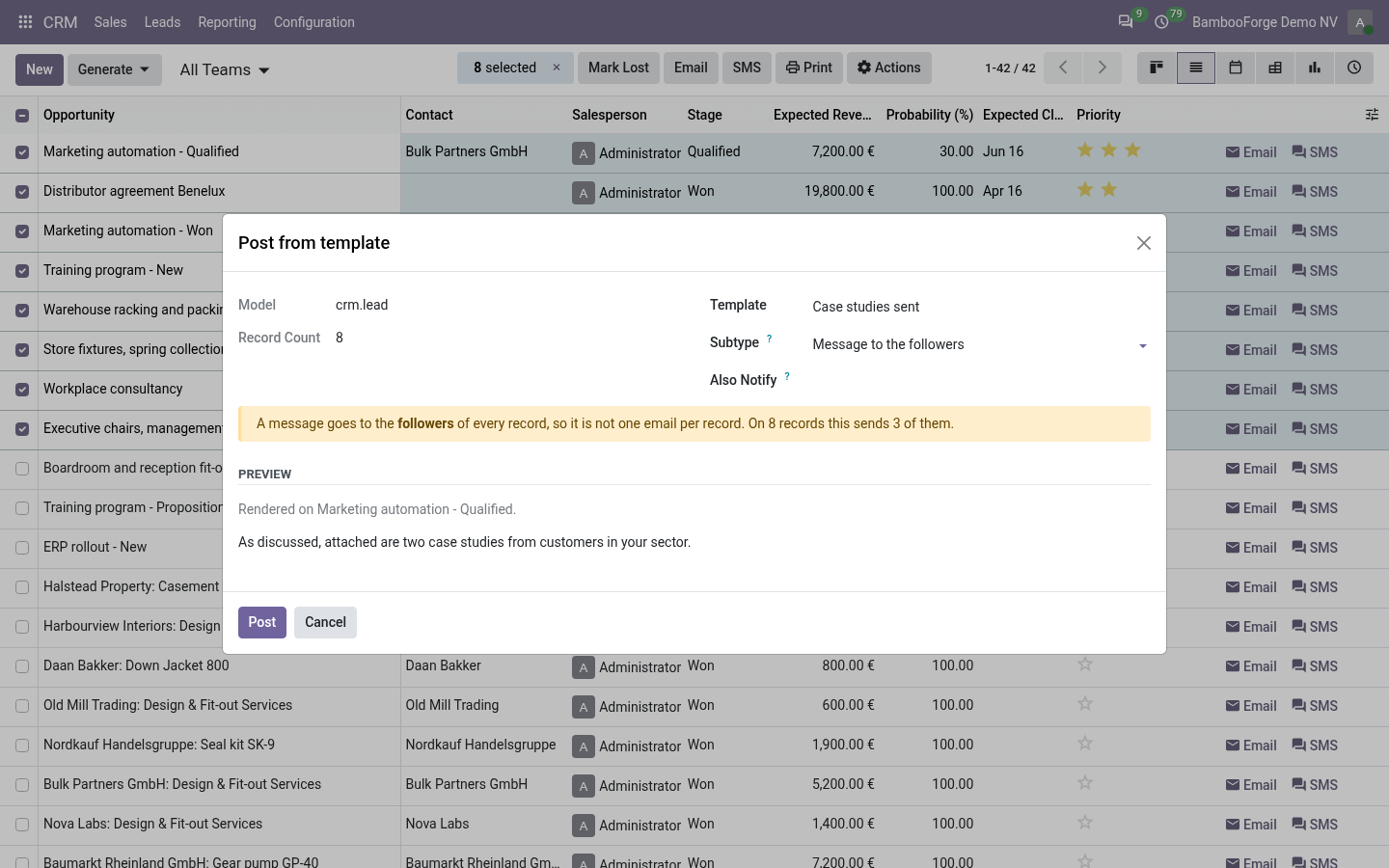Switch to pivot table view

1275,68
